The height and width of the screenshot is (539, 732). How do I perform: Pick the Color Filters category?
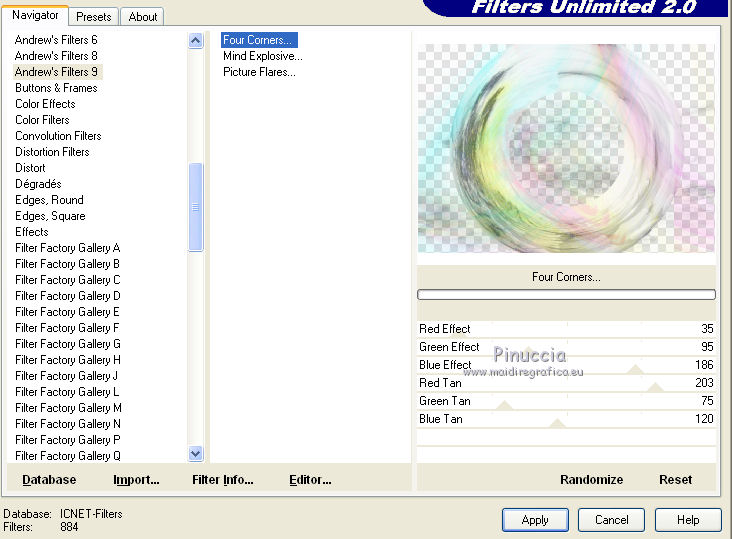[x=42, y=119]
